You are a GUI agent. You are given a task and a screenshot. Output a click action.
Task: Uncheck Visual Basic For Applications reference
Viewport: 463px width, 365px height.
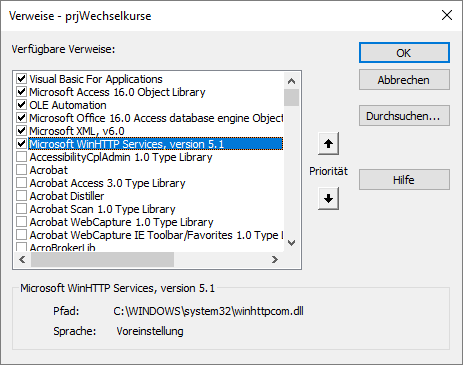[21, 79]
